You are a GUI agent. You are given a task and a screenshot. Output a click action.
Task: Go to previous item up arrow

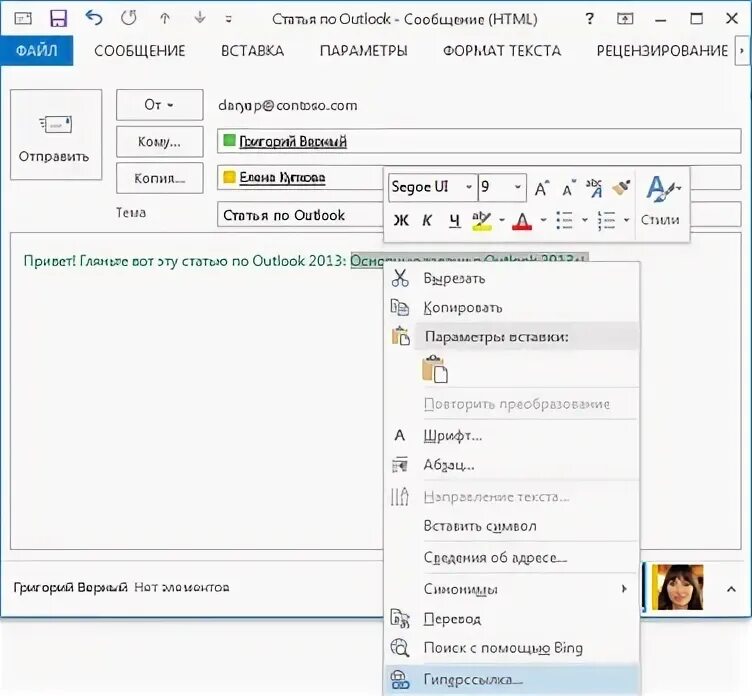tap(165, 18)
